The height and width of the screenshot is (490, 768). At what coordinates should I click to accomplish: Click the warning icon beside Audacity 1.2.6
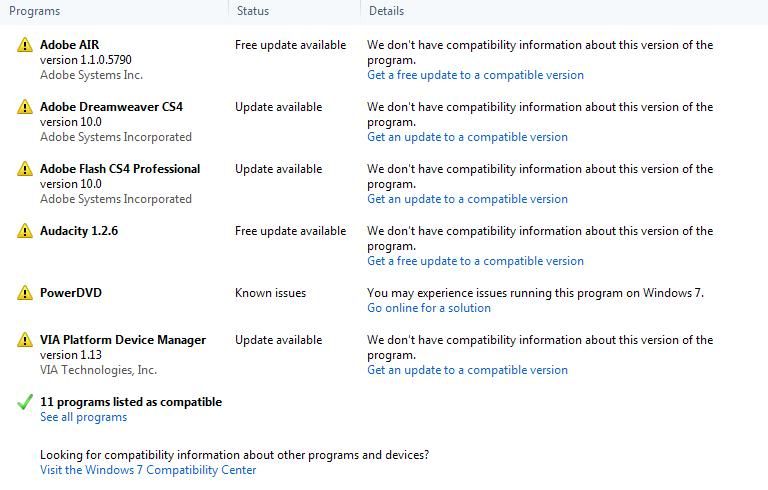pos(24,231)
